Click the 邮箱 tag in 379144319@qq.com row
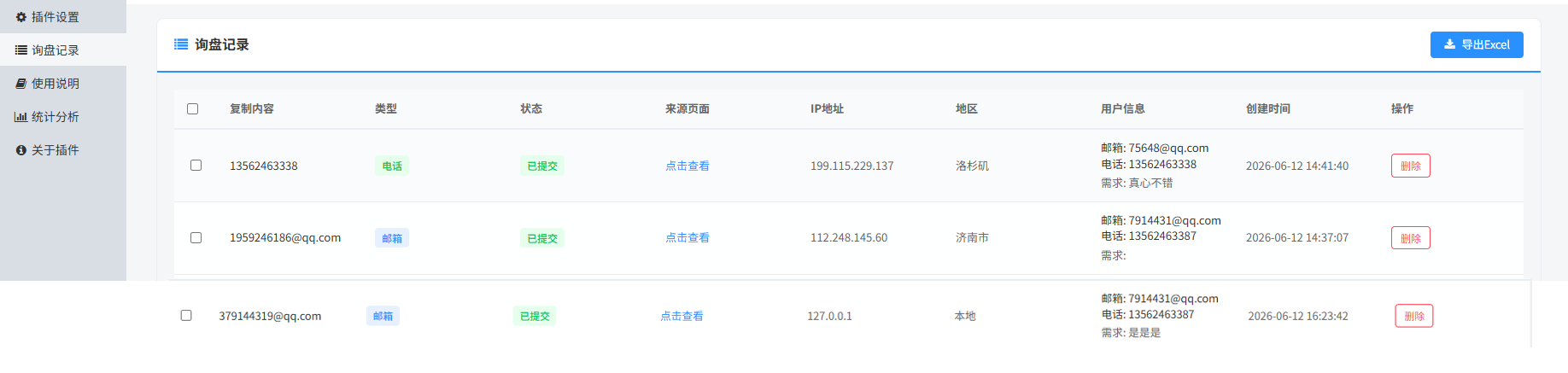The height and width of the screenshot is (373, 1568). 383,316
